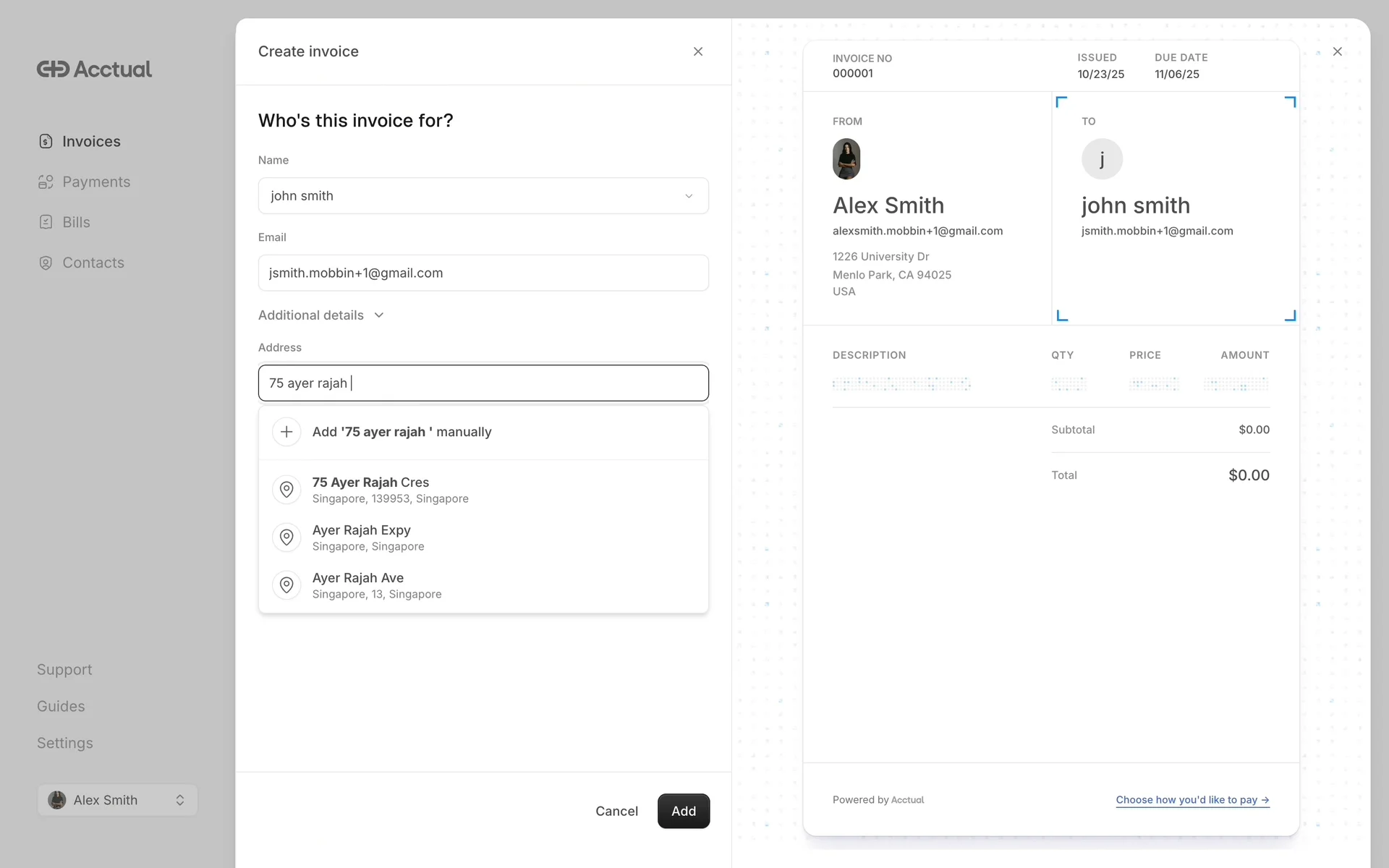The height and width of the screenshot is (868, 1389).
Task: Open the Alex Smith account switcher
Action: pos(117,800)
